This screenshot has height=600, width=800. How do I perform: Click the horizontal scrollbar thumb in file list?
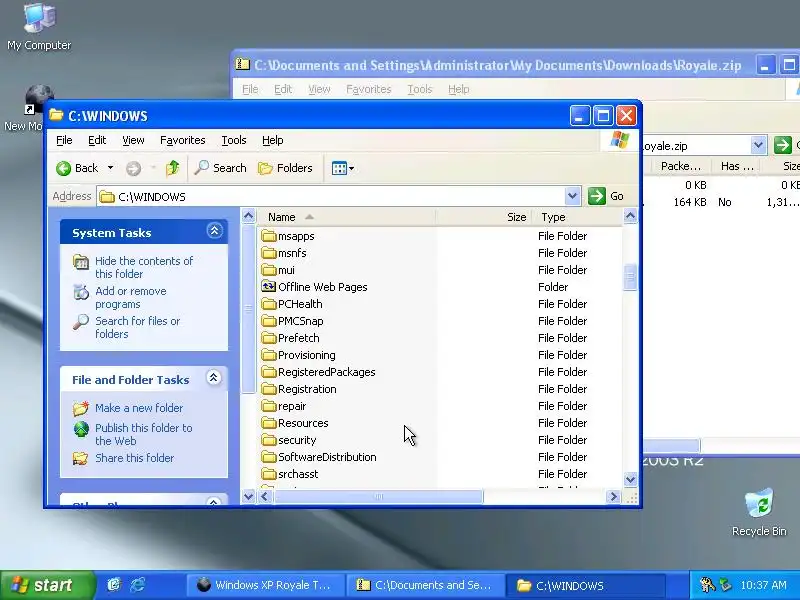click(378, 496)
